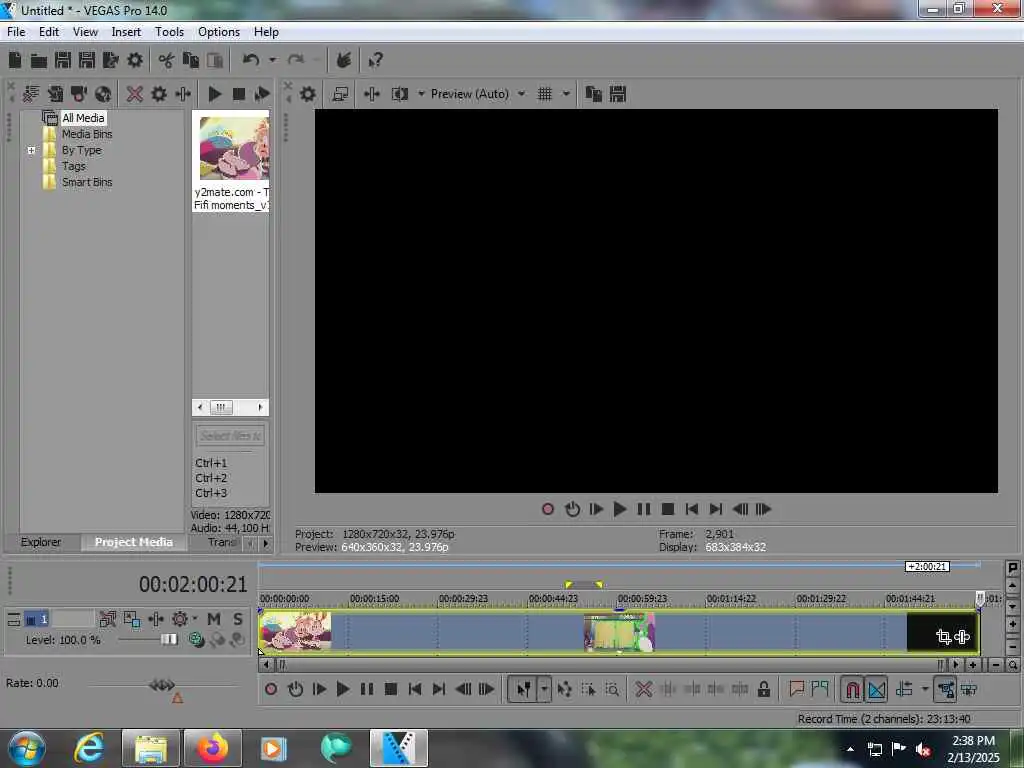The image size is (1024, 768).
Task: Pause playback in timeline transport
Action: [x=366, y=689]
